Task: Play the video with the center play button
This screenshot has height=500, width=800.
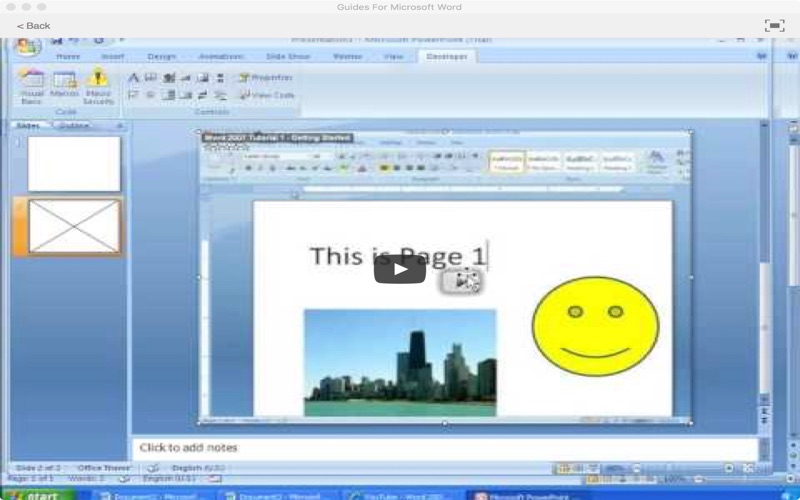Action: [399, 269]
